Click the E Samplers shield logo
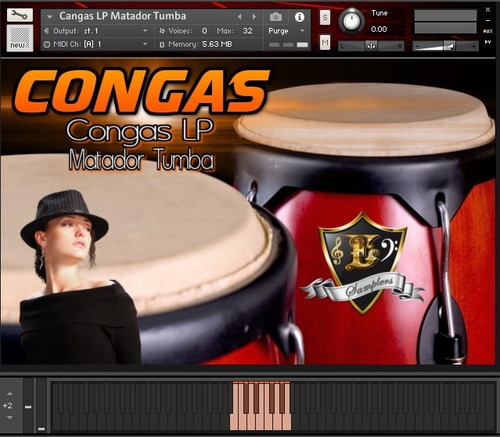Image resolution: width=500 pixels, height=437 pixels. [x=362, y=263]
